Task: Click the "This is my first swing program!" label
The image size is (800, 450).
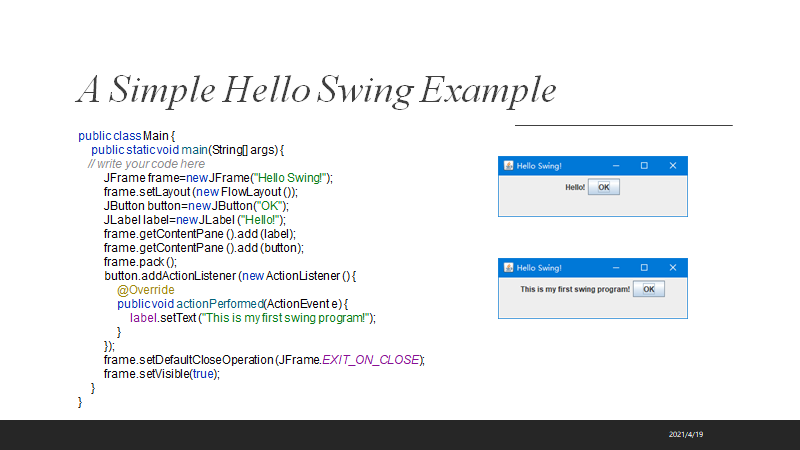Action: [575, 289]
